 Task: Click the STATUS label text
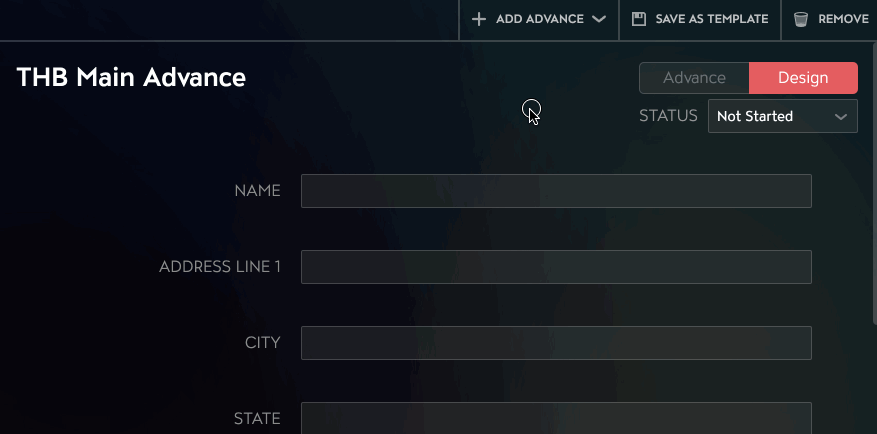(x=668, y=116)
